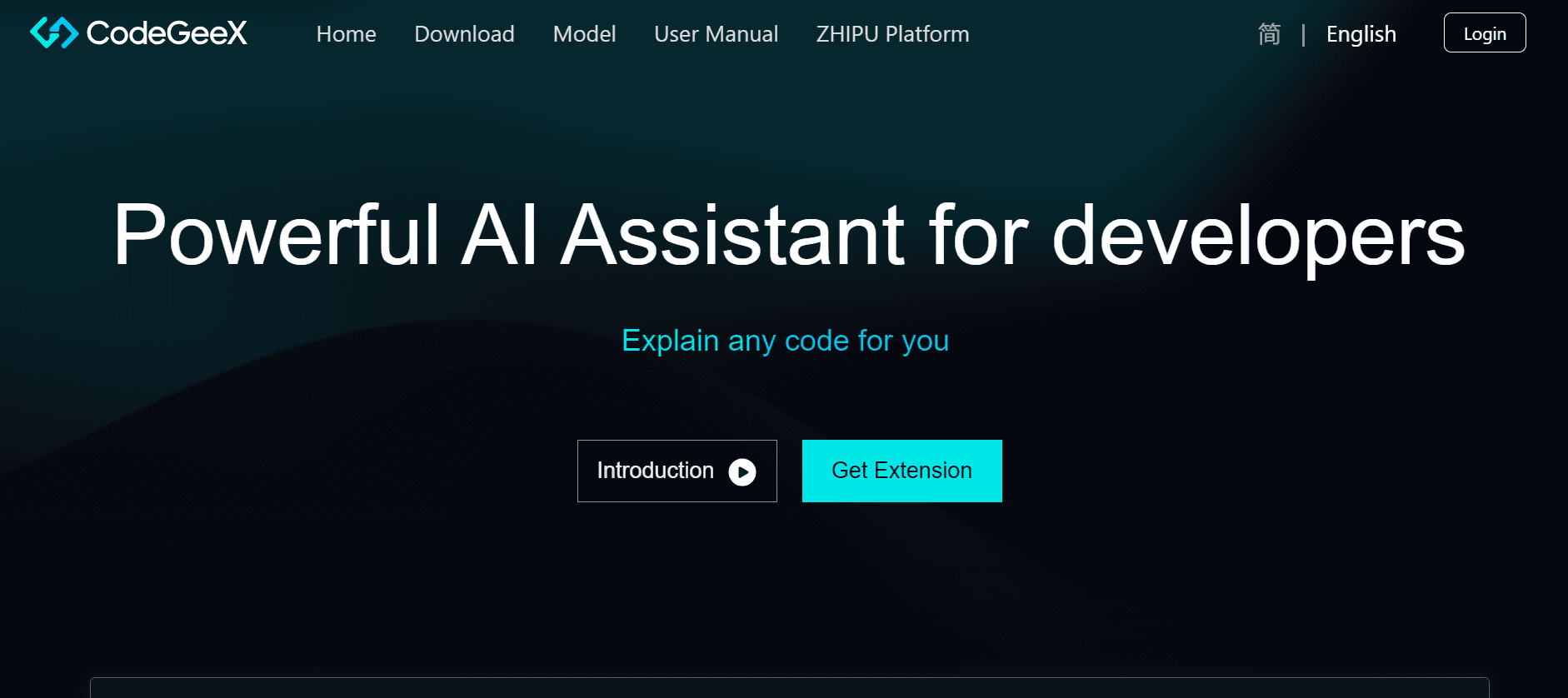Click the circular video play symbol
This screenshot has width=1568, height=698.
pyautogui.click(x=742, y=471)
